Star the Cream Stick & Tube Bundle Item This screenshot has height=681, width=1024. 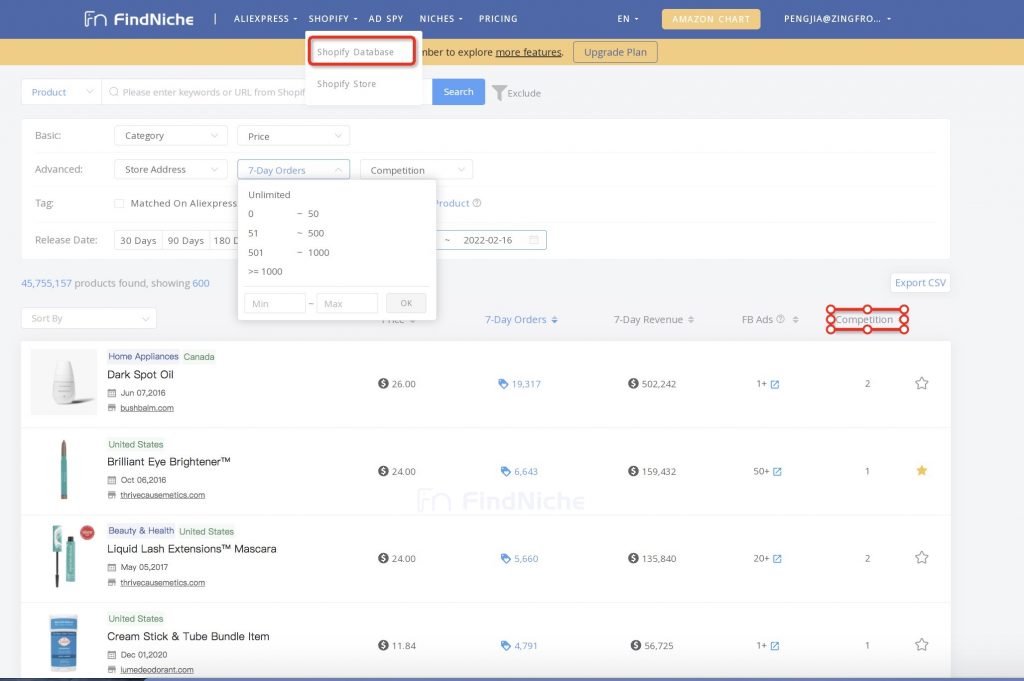click(x=921, y=645)
